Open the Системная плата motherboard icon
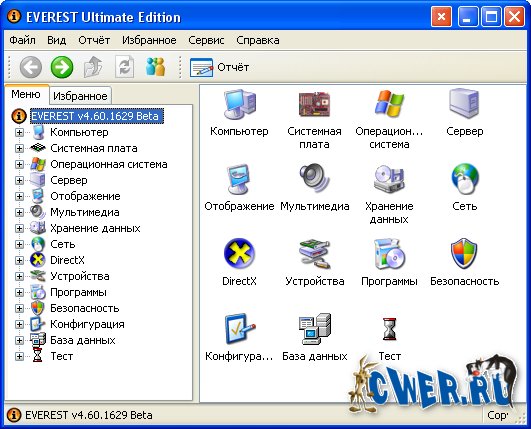Viewport: 531px width, 429px height. pyautogui.click(x=314, y=104)
